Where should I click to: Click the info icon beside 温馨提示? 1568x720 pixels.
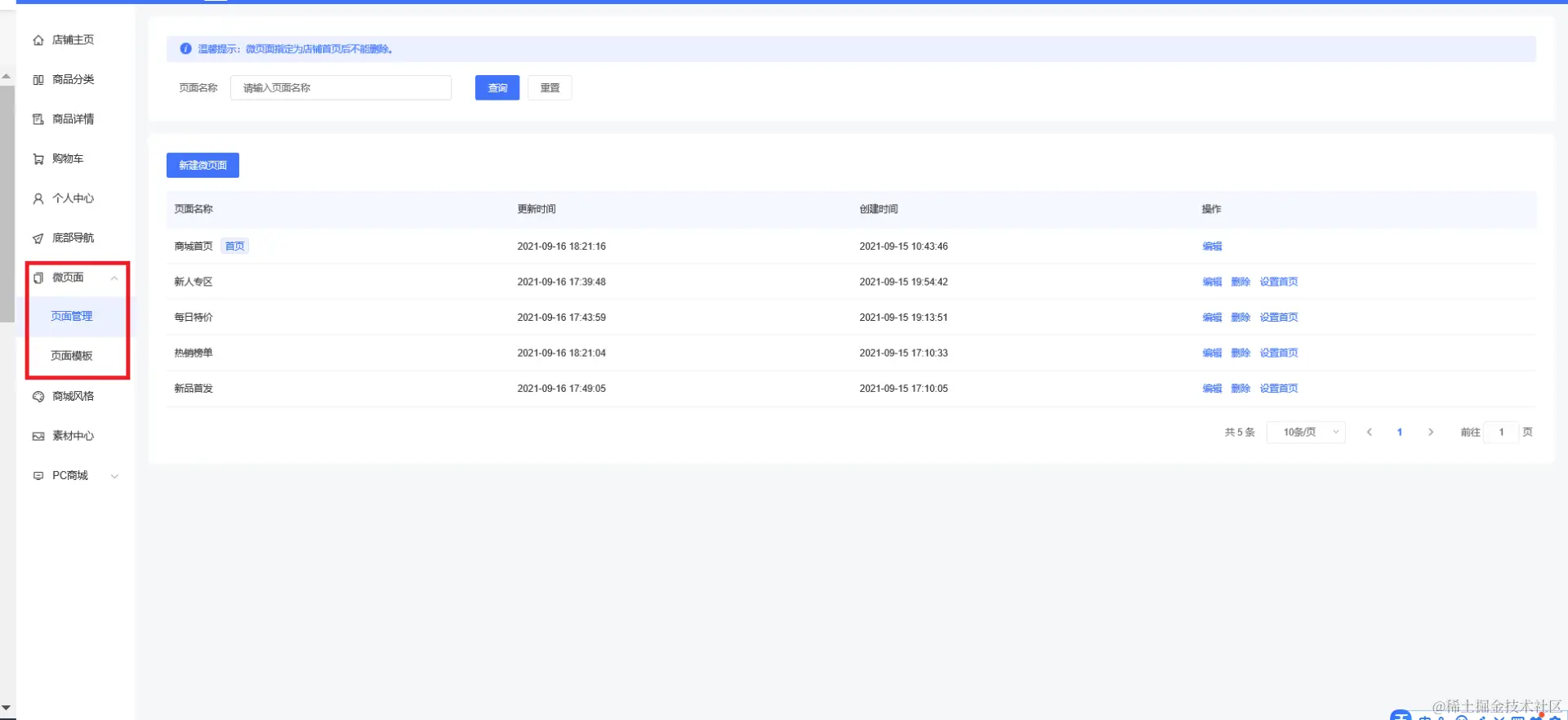coord(185,49)
